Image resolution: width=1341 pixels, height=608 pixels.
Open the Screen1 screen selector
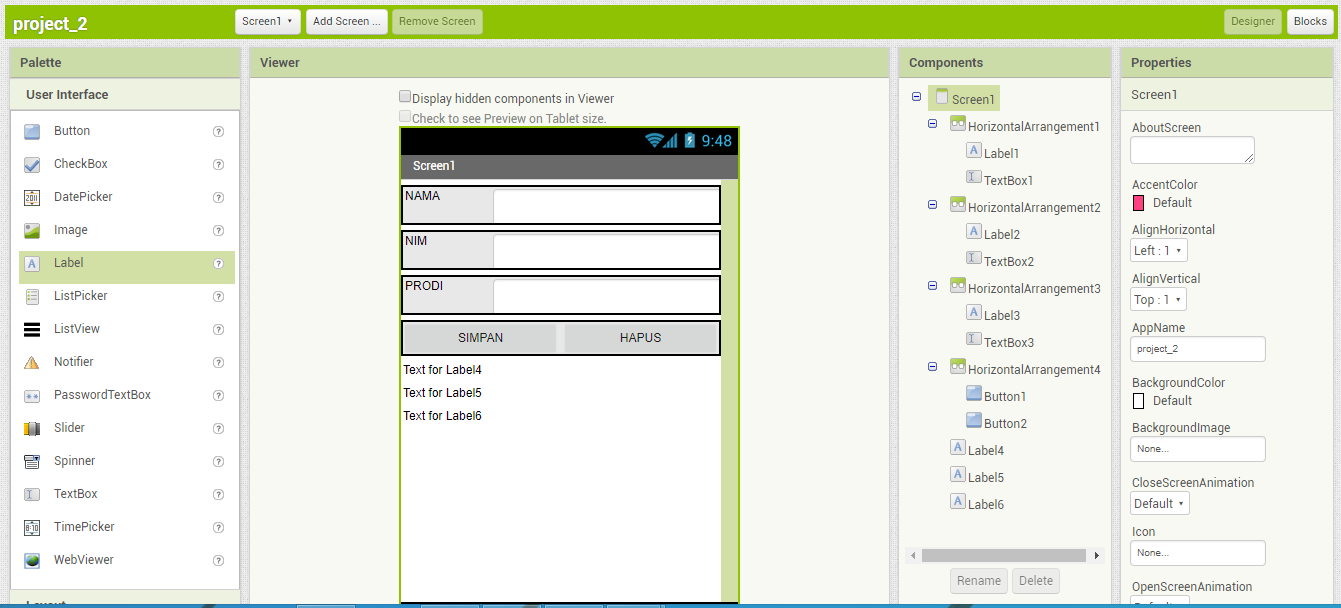pos(267,19)
